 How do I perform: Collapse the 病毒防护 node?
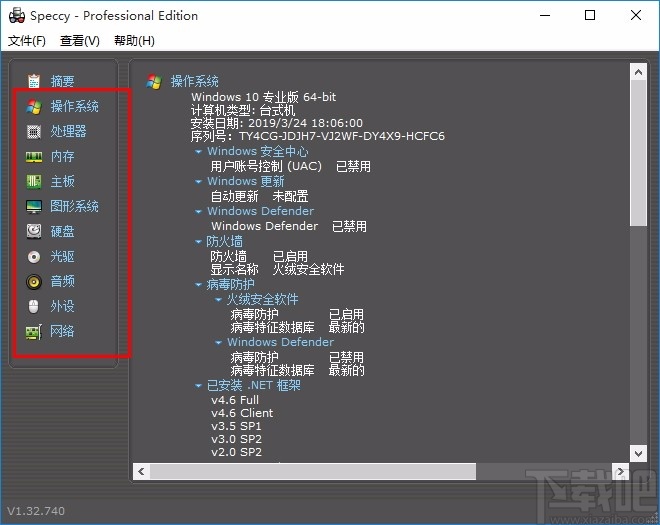198,285
